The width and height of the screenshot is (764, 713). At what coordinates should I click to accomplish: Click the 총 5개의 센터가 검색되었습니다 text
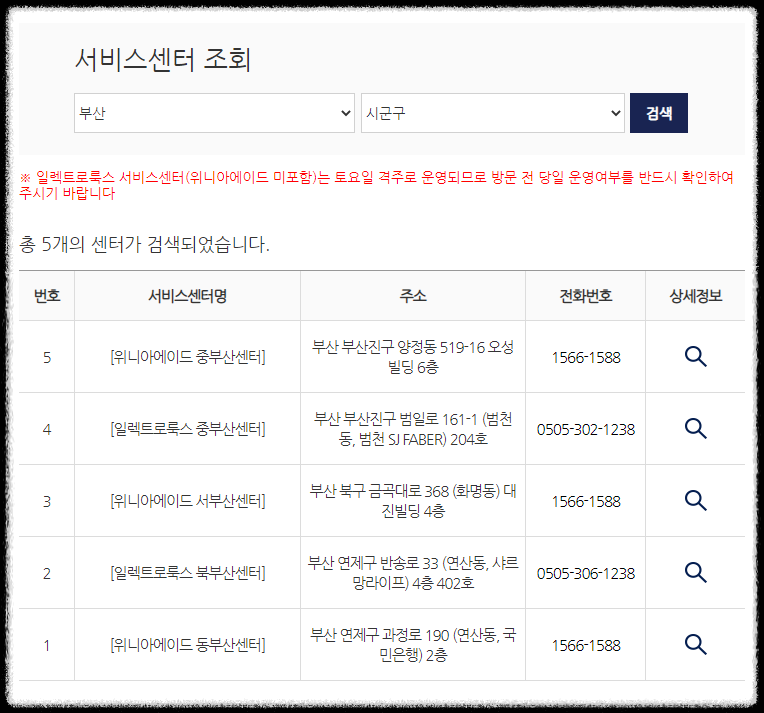coord(144,244)
